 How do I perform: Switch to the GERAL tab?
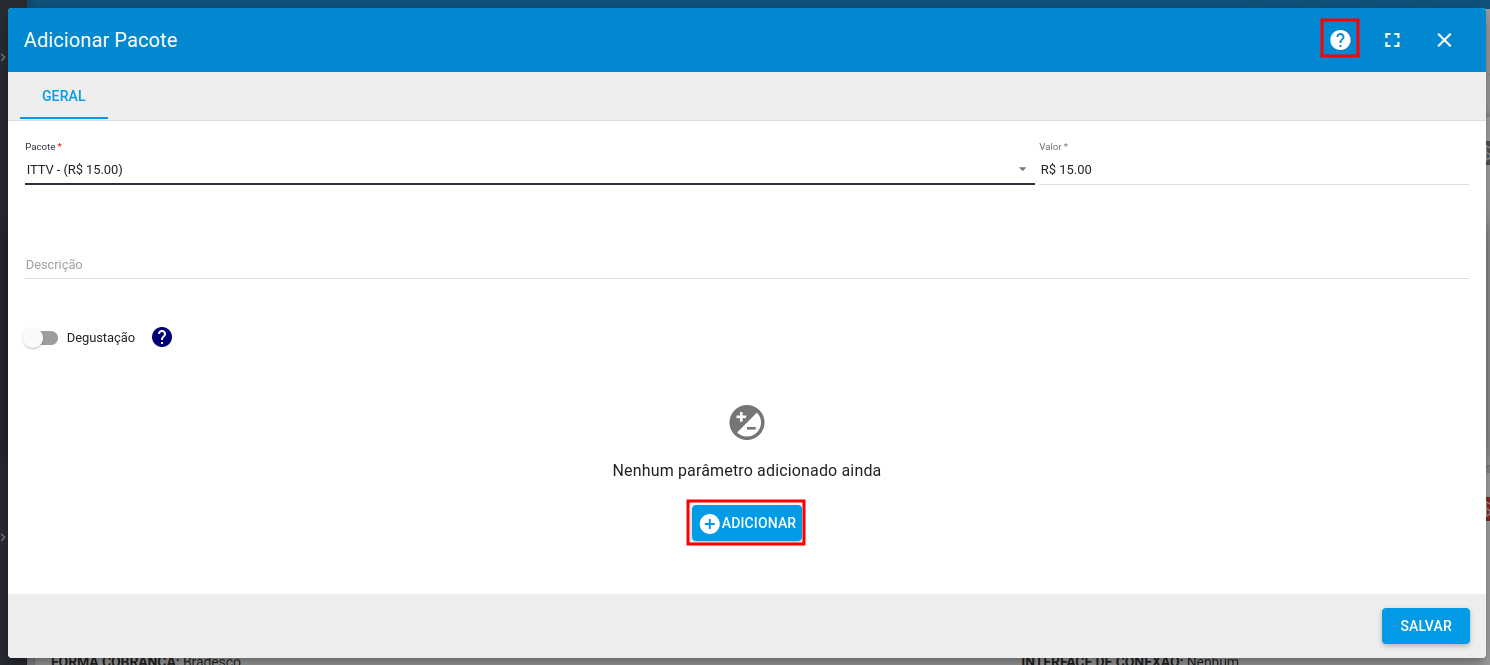pyautogui.click(x=64, y=97)
